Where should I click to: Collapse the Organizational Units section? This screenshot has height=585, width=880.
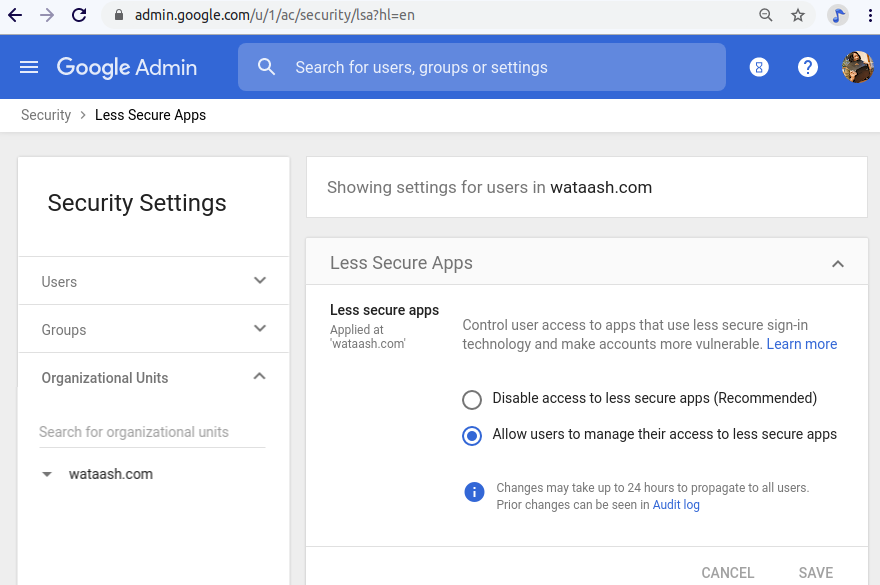tap(260, 377)
